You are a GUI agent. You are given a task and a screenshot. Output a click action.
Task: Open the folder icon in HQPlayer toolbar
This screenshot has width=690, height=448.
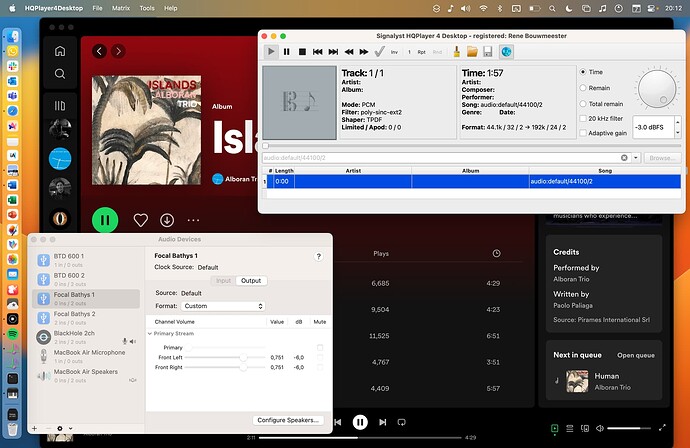[472, 52]
